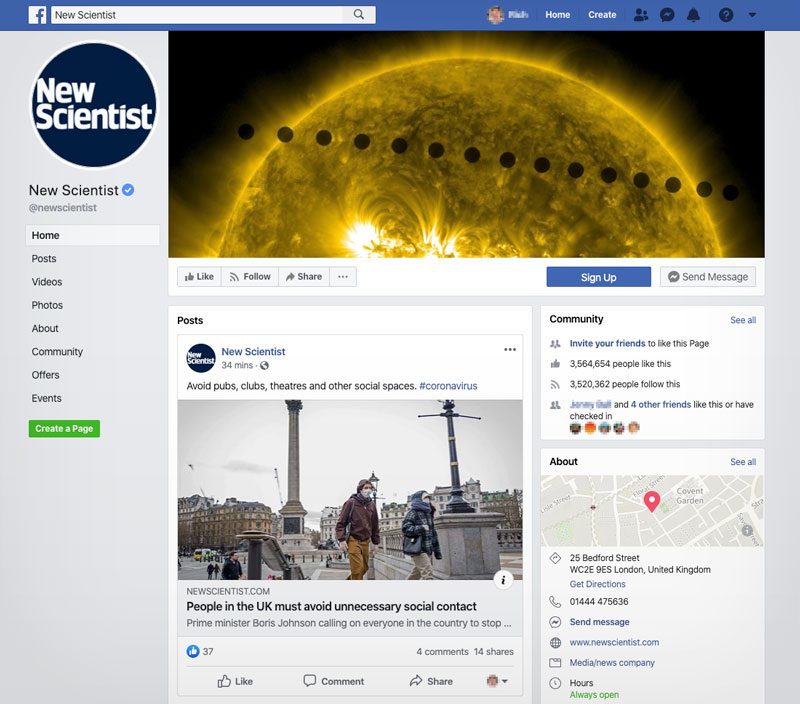This screenshot has height=704, width=800.
Task: Share the post about social contact
Action: point(431,681)
